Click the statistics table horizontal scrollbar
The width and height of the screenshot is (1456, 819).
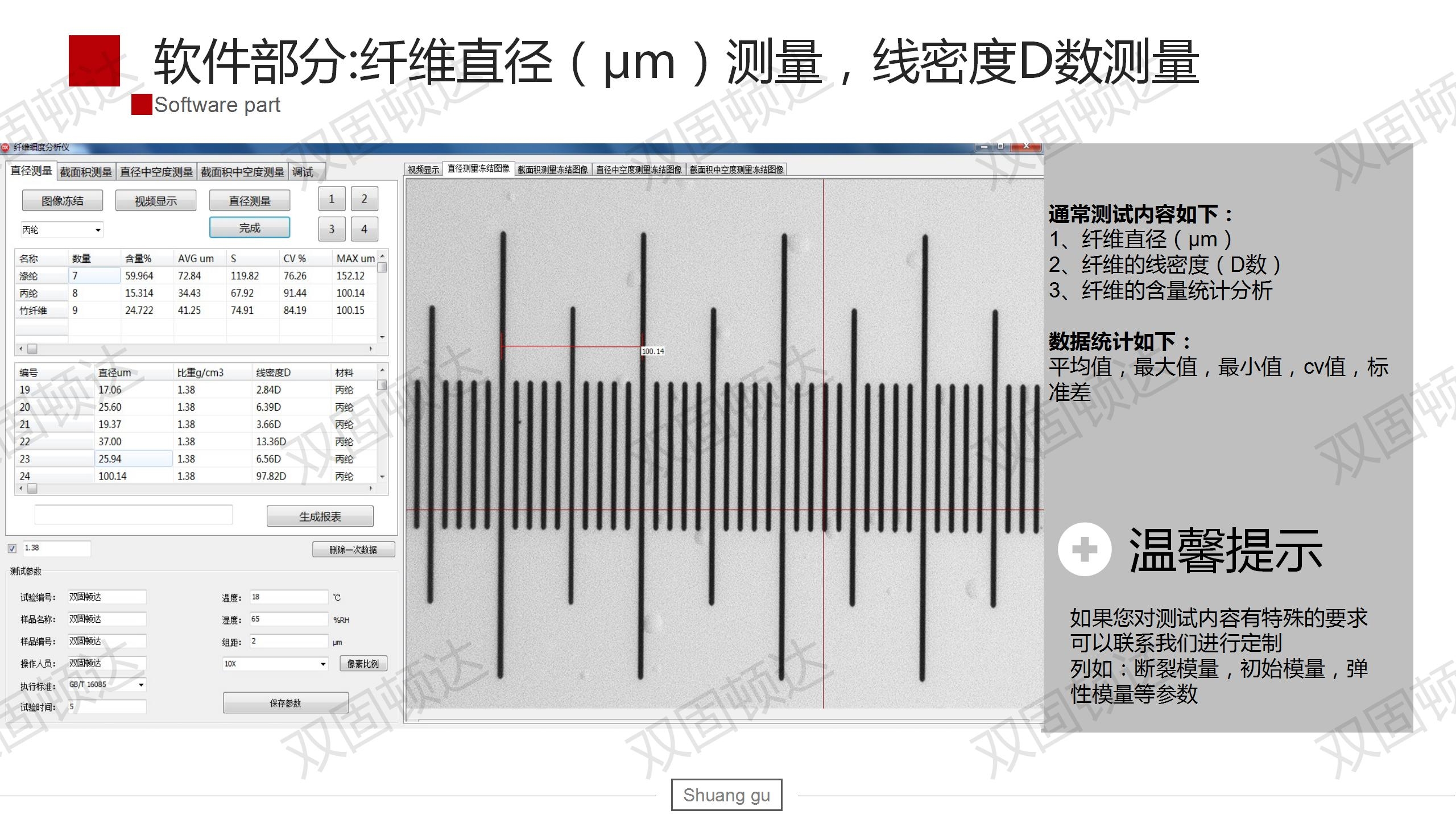pos(196,348)
